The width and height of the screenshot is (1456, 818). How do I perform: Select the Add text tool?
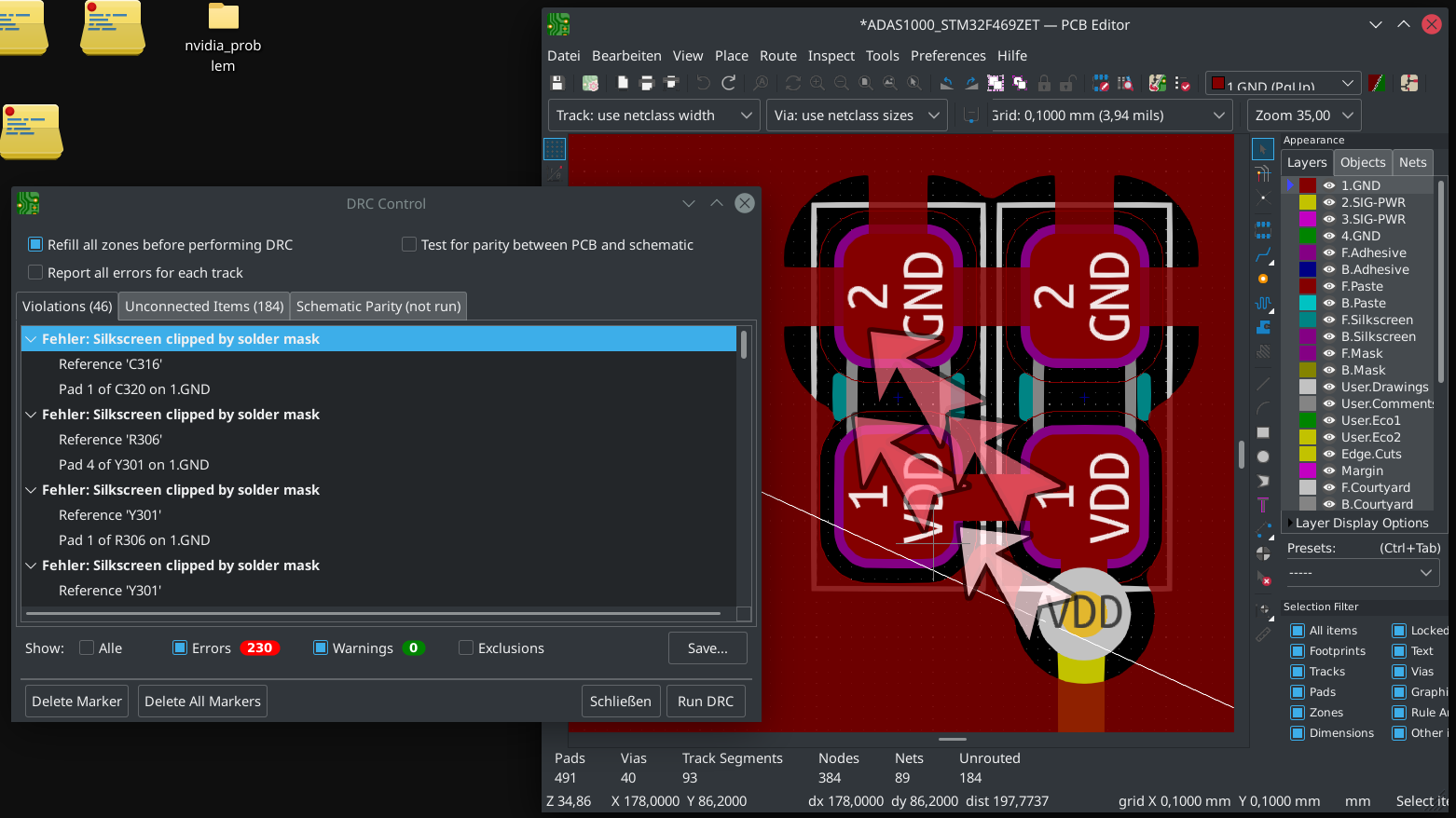click(x=1263, y=505)
